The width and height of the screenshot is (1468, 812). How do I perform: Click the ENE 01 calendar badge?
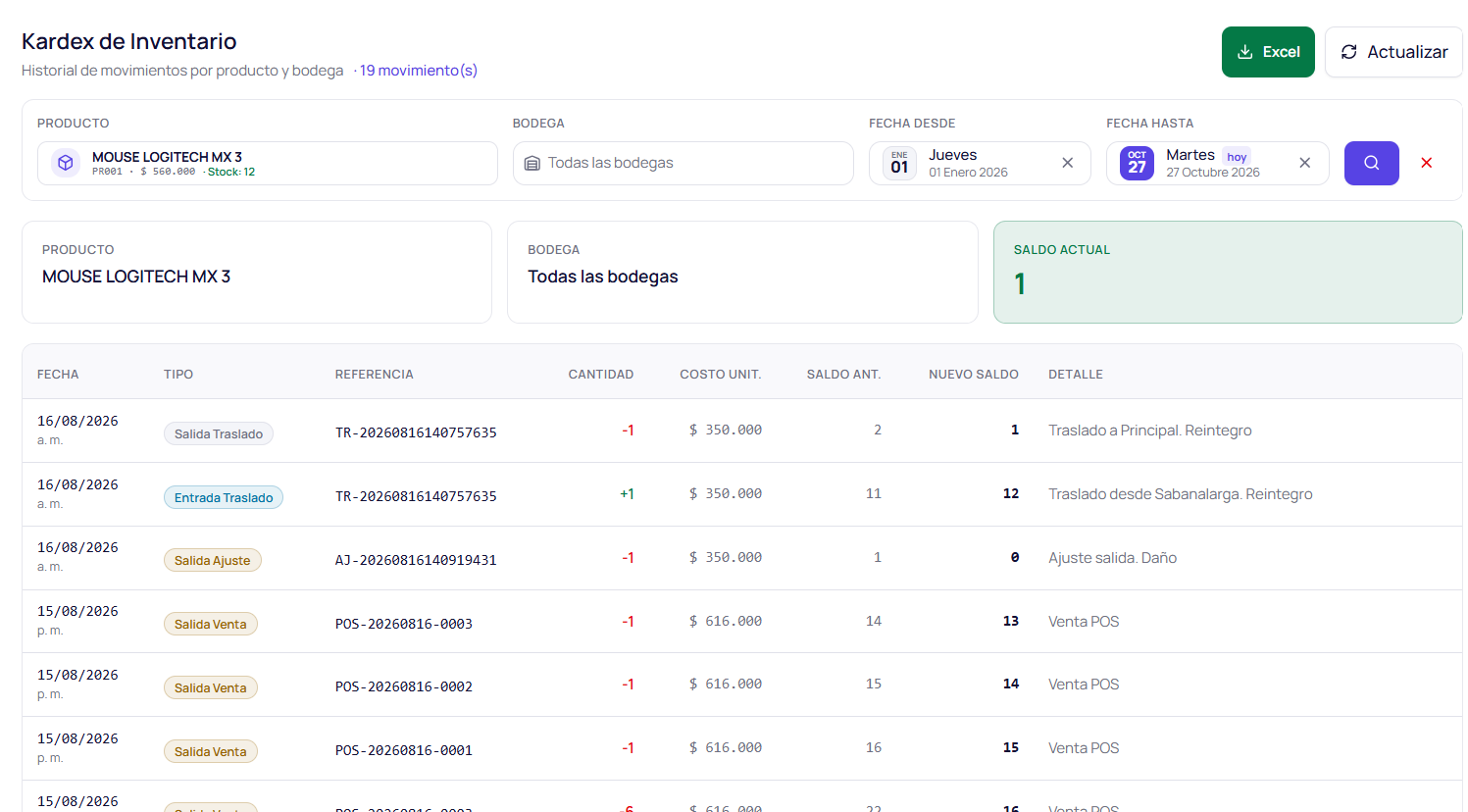click(900, 163)
